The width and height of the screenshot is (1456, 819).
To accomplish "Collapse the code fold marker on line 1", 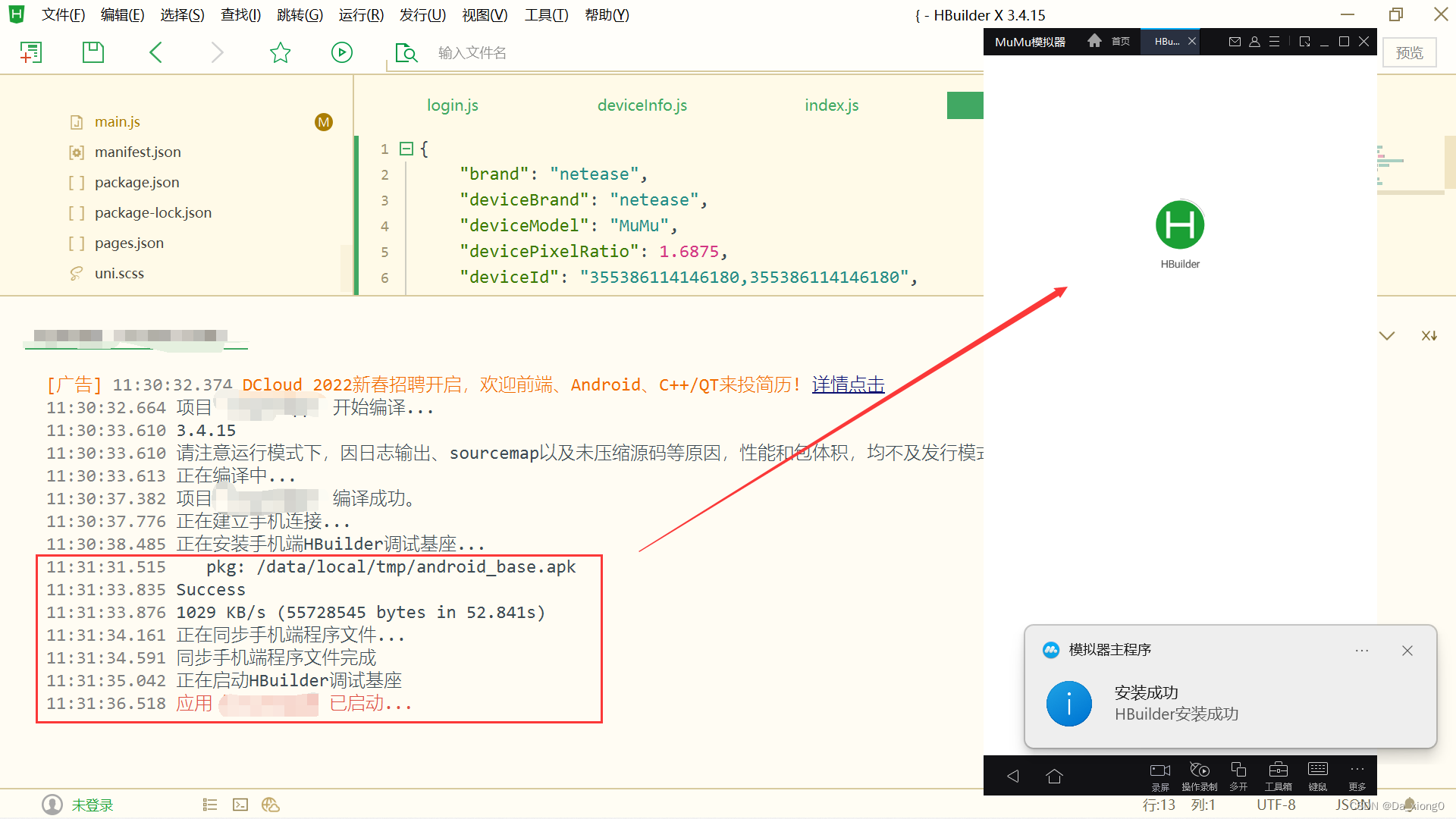I will (x=406, y=149).
